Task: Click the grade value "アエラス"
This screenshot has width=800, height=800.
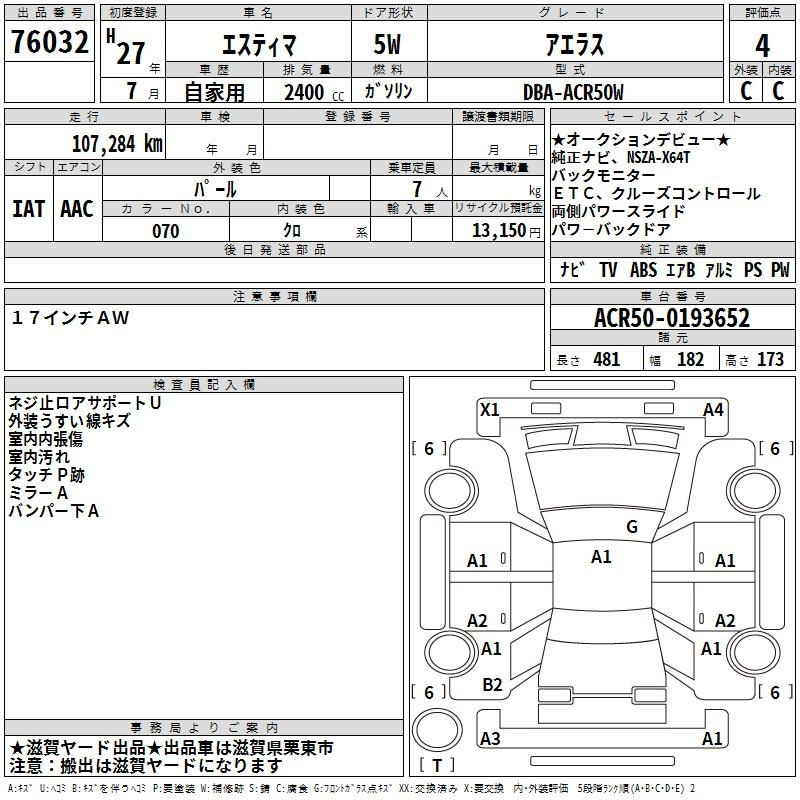Action: (x=575, y=44)
